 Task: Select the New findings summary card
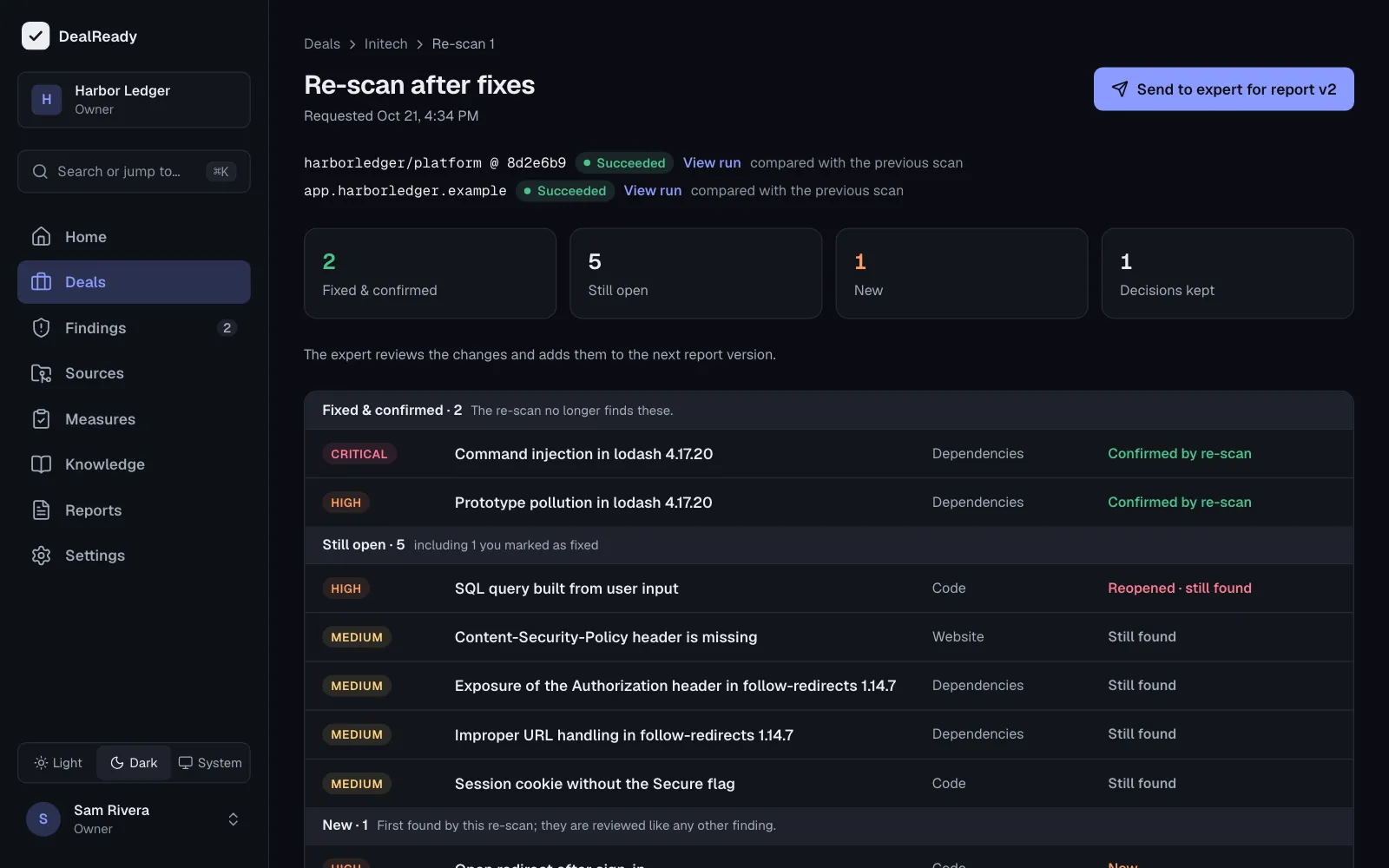click(961, 273)
